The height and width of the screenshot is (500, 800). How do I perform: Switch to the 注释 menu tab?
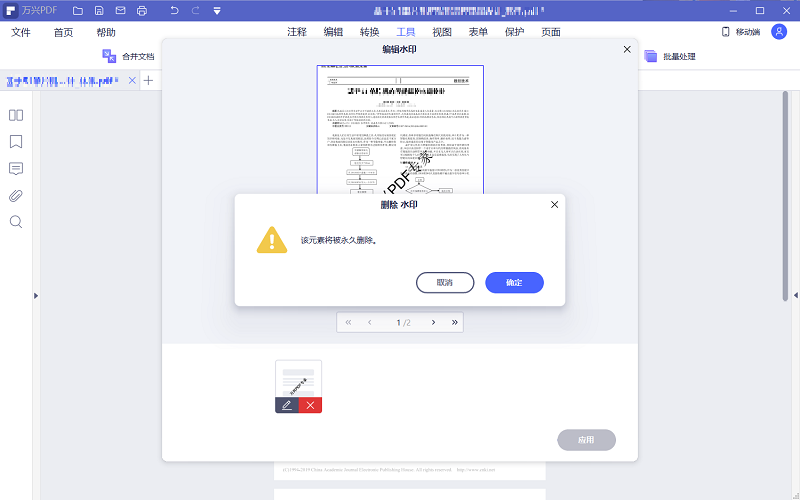coord(297,32)
